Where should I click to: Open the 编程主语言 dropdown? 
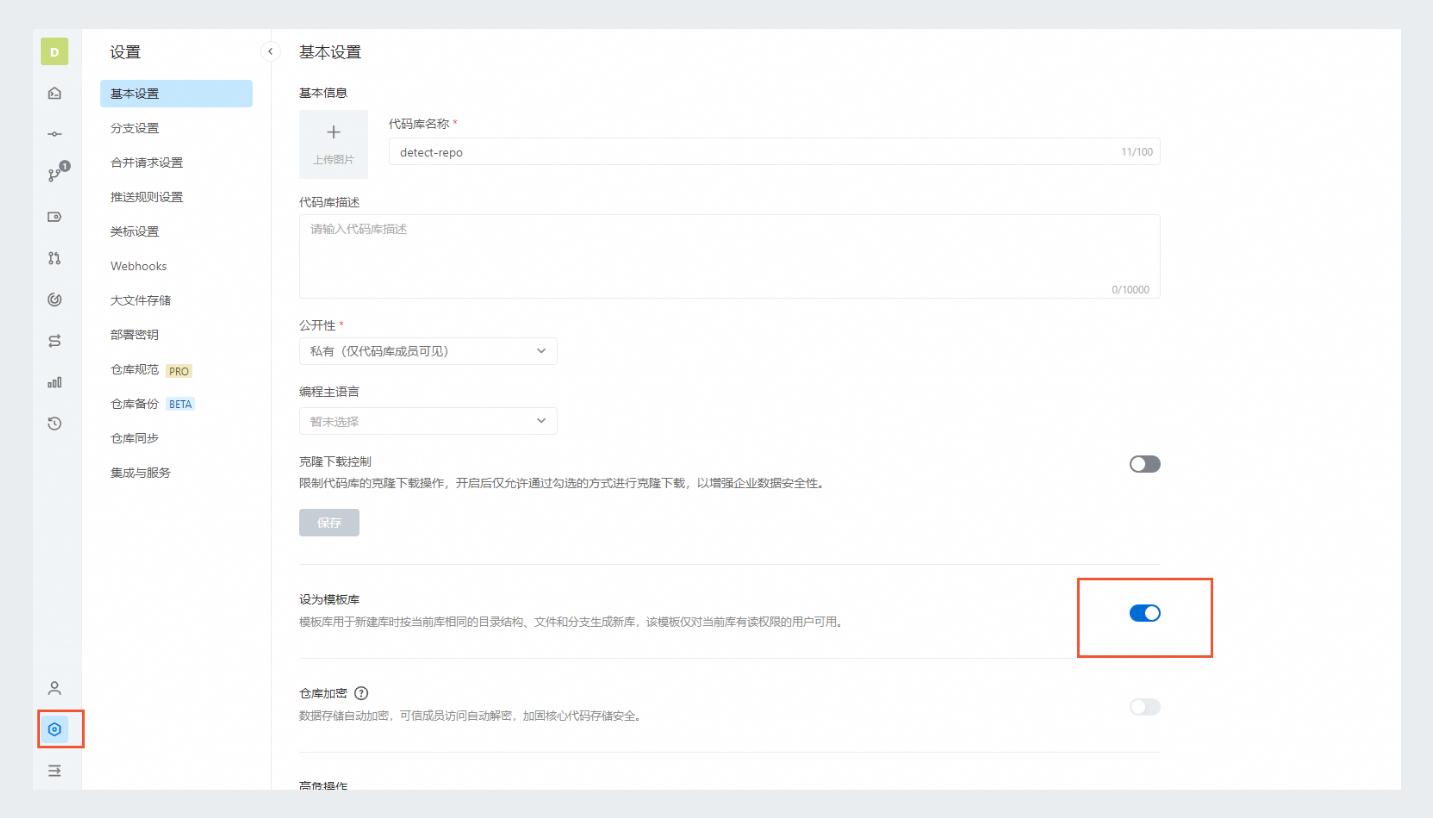[x=428, y=421]
